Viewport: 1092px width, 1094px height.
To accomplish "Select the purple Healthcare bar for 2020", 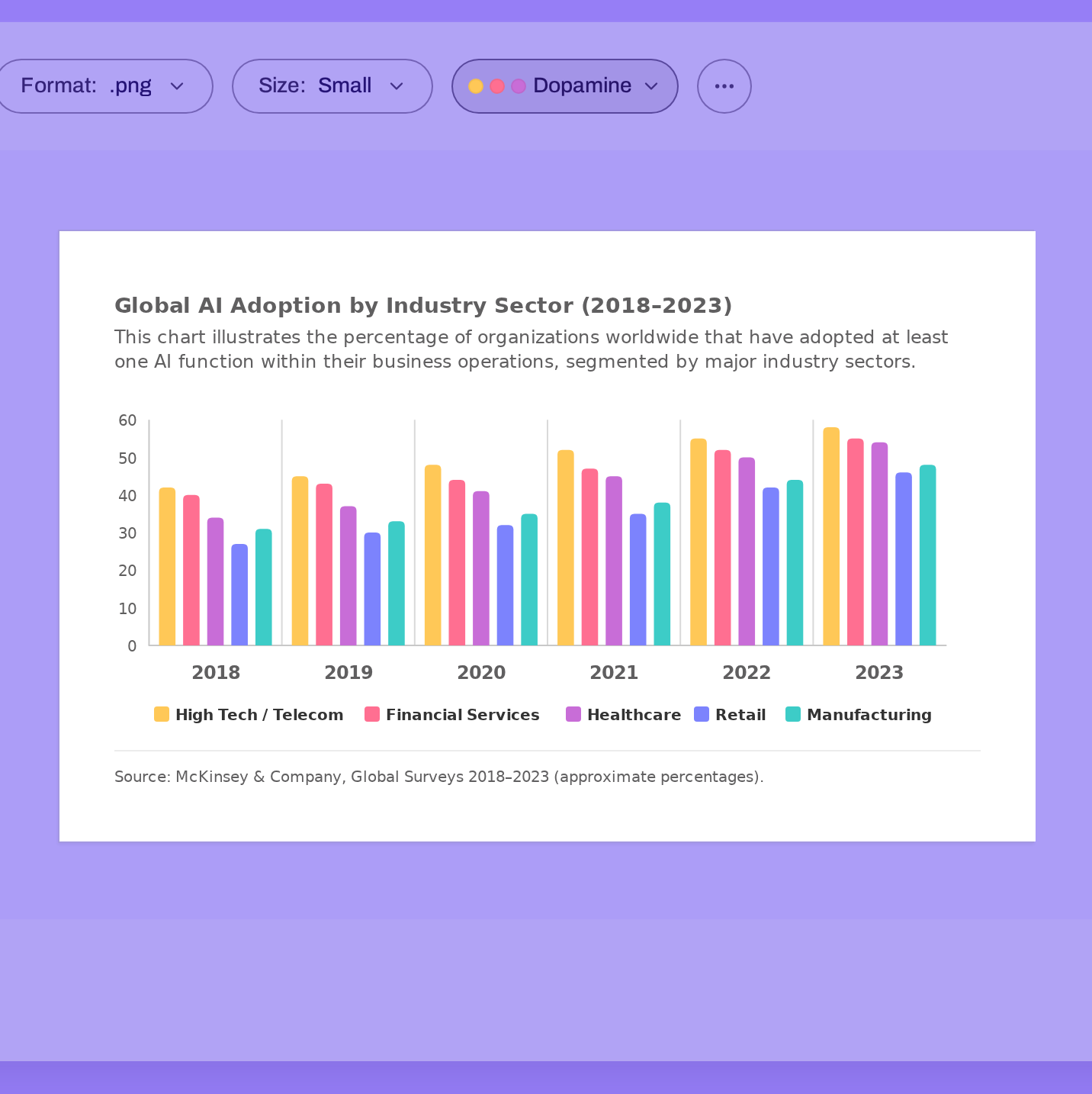I will pos(481,568).
